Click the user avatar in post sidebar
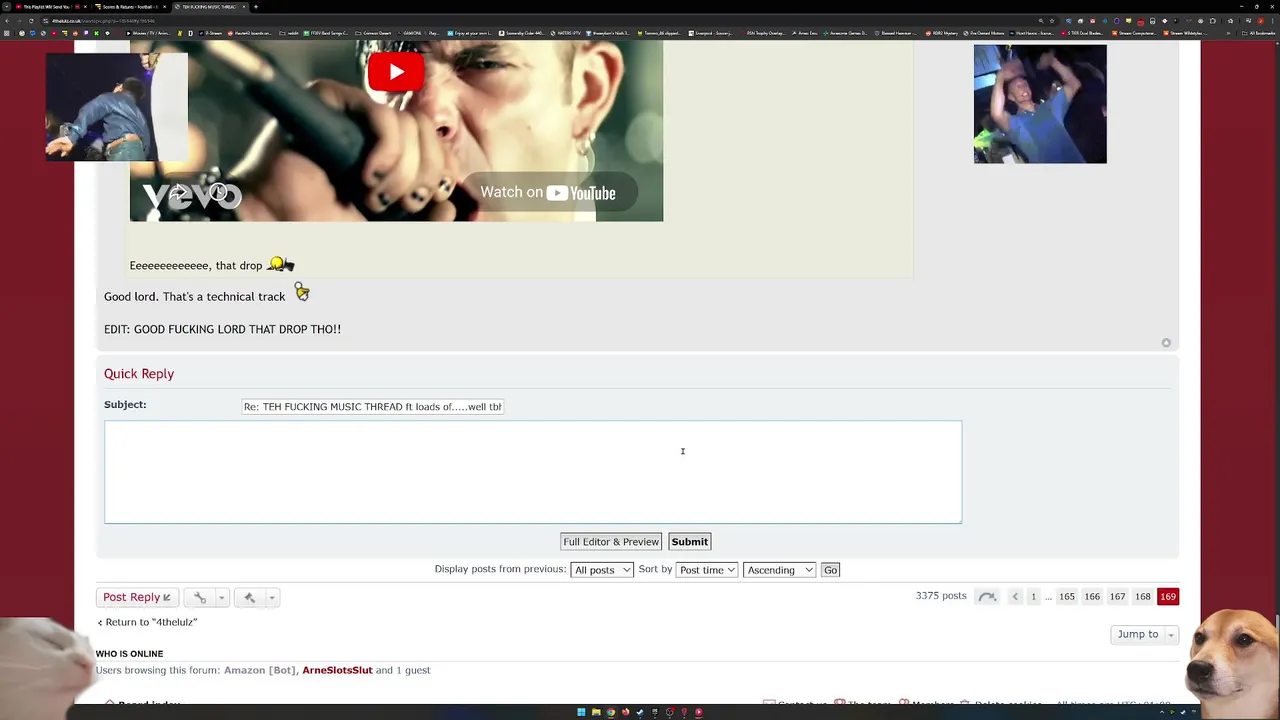This screenshot has width=1280, height=720. (x=1040, y=104)
